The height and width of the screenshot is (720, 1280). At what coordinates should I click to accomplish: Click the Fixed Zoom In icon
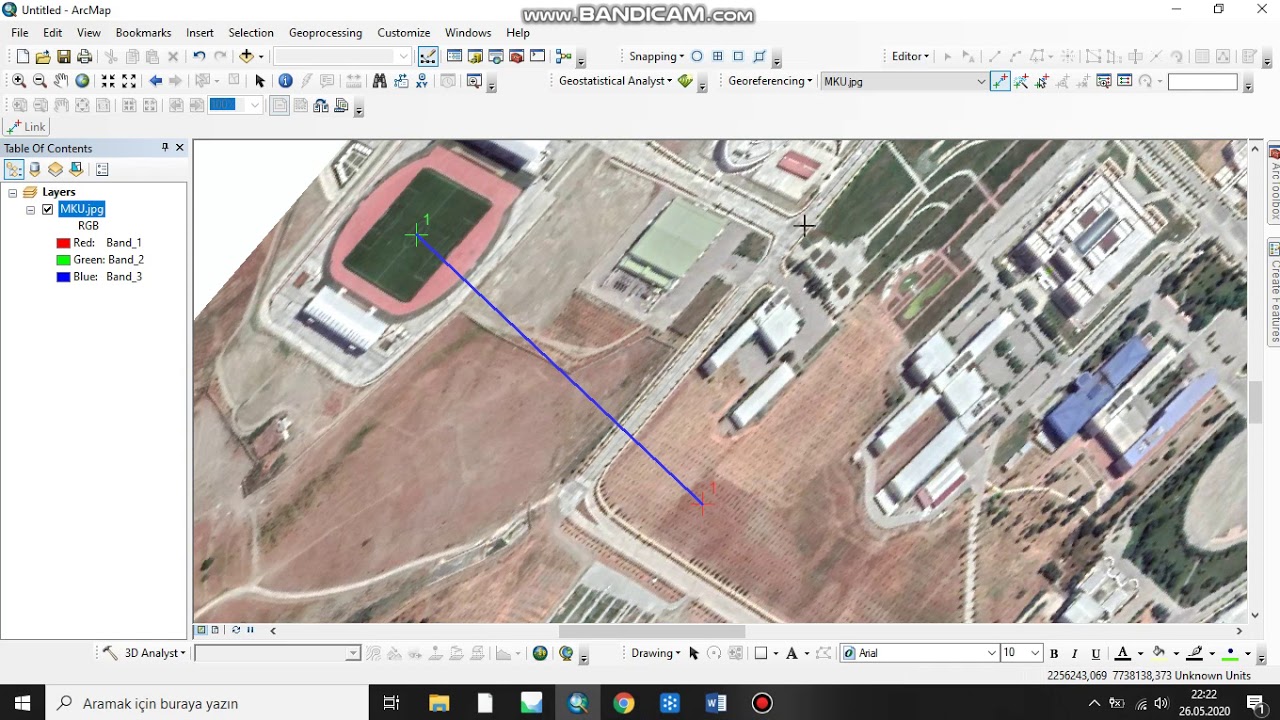(x=108, y=81)
